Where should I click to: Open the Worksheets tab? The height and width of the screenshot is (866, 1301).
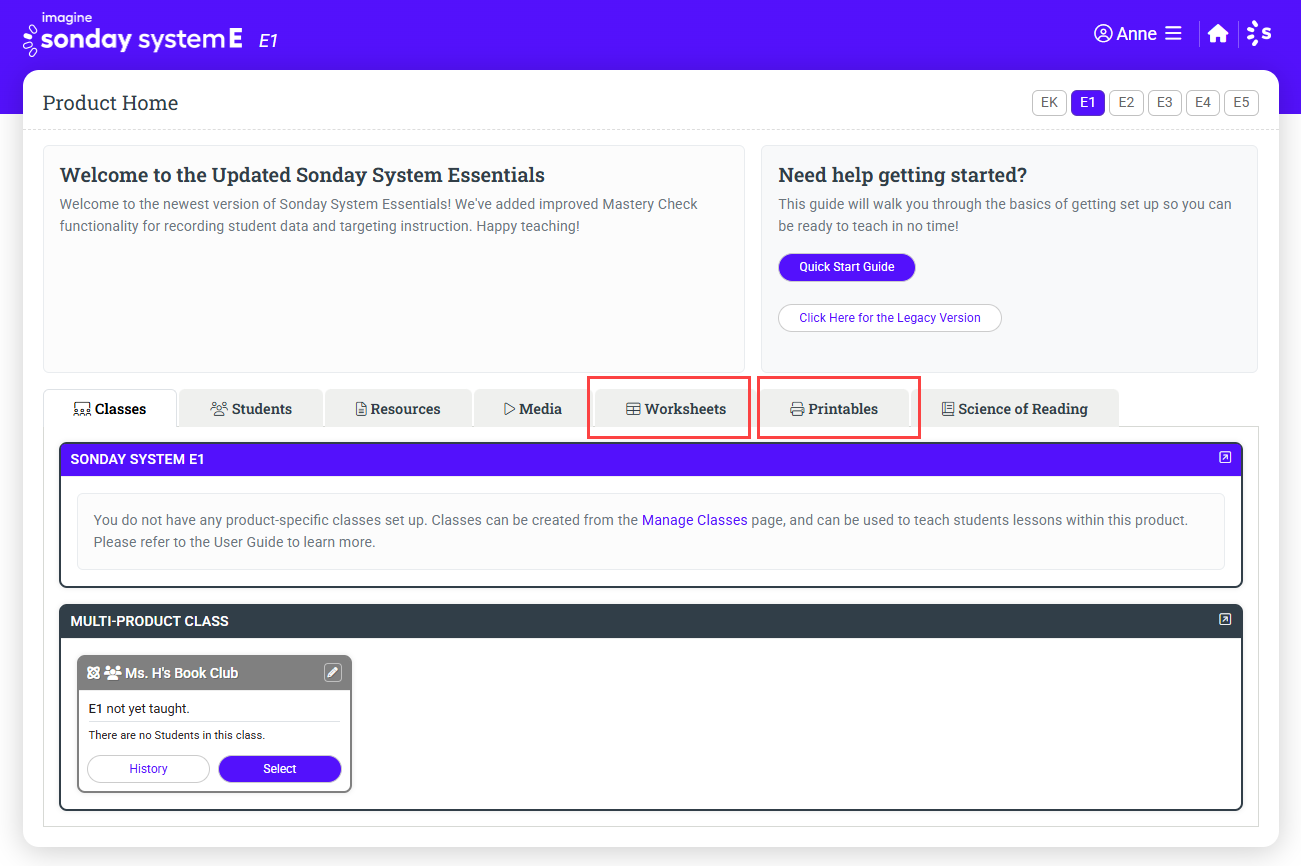pos(675,409)
